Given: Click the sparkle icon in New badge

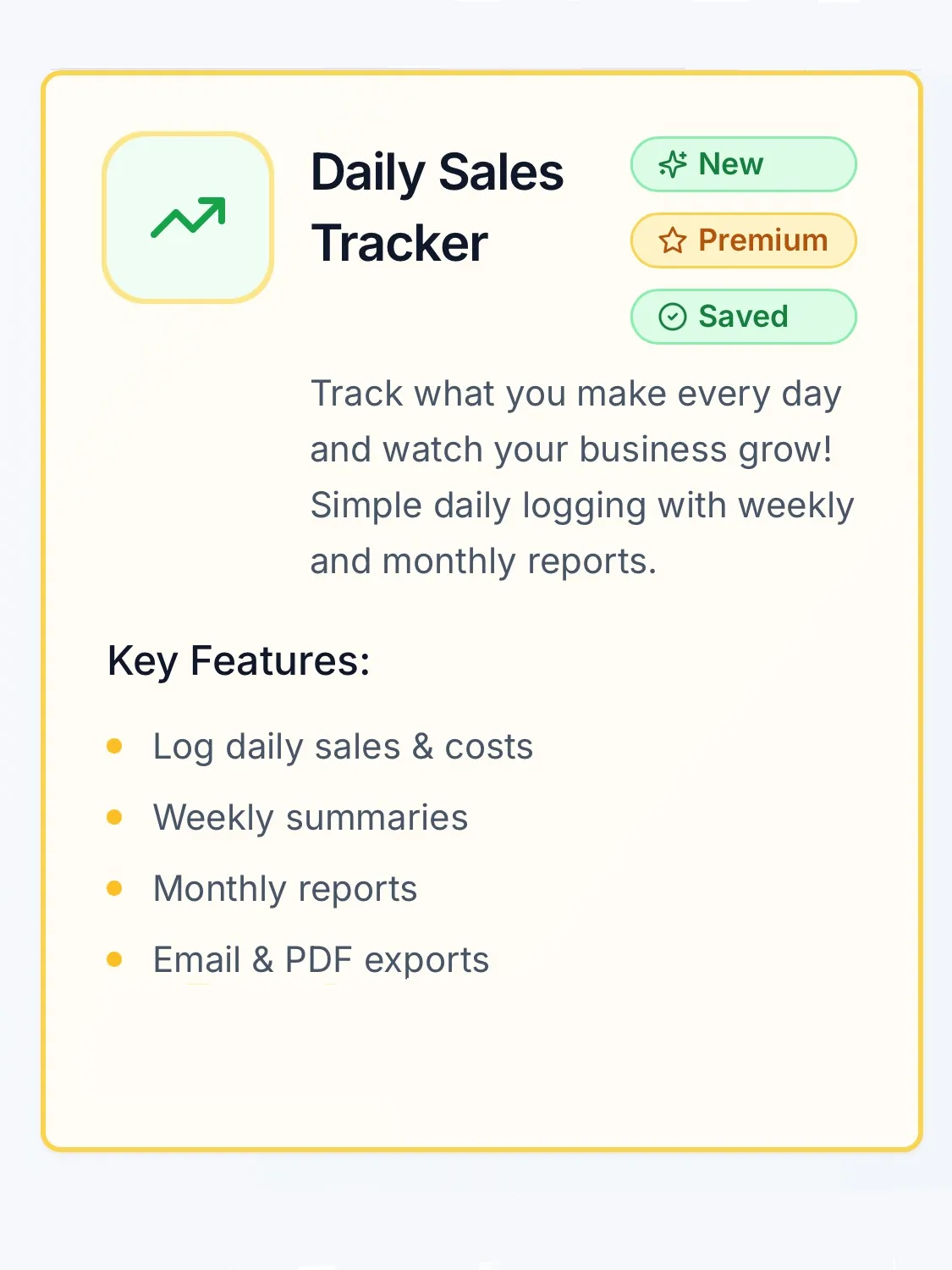Looking at the screenshot, I should point(673,164).
